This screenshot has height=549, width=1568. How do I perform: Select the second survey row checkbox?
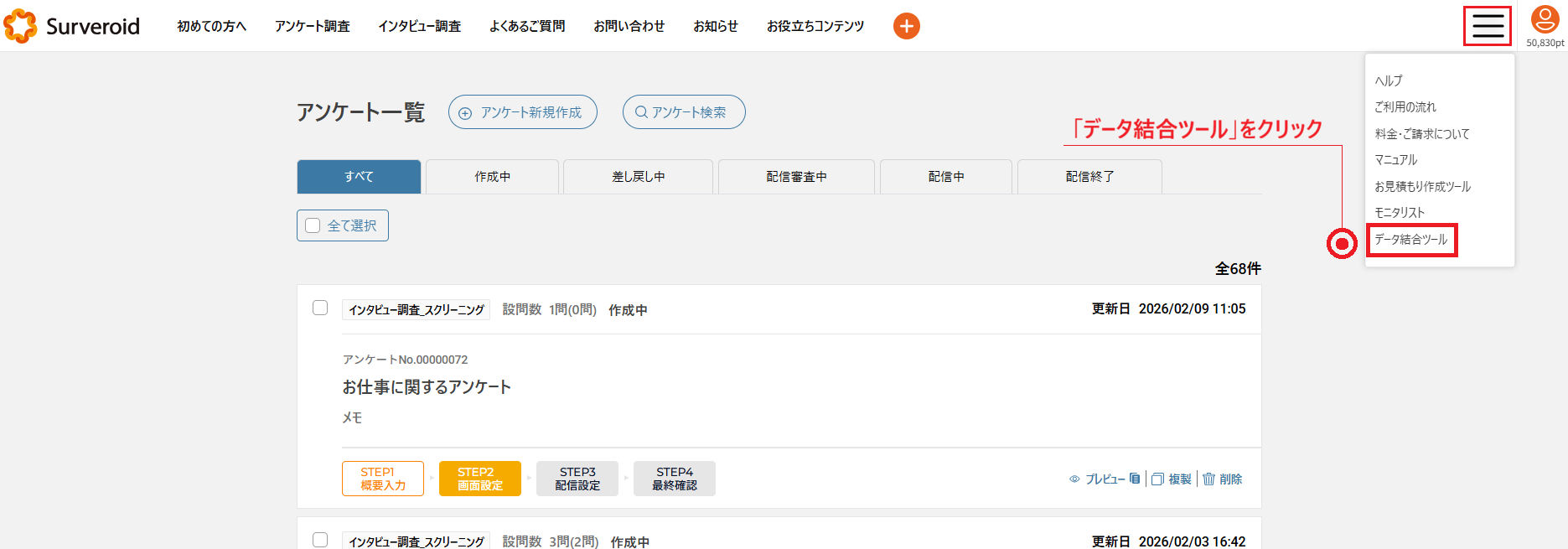point(320,540)
